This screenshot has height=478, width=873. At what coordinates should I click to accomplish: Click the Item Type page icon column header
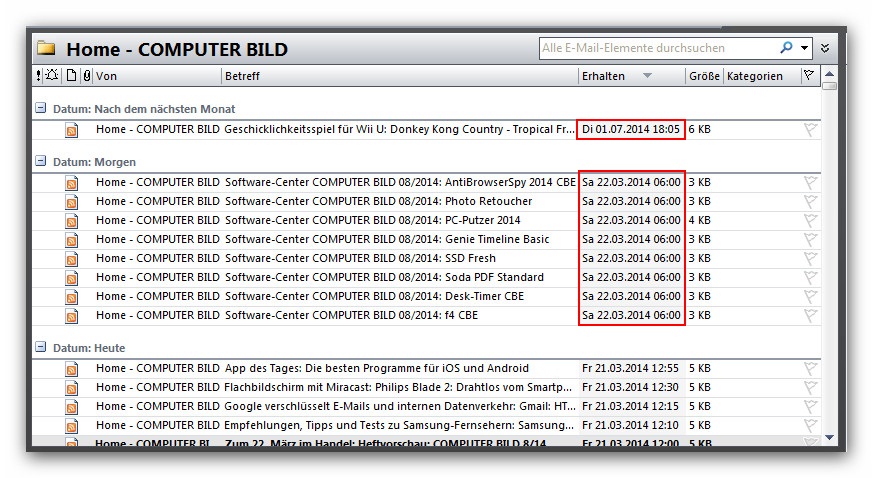point(71,76)
